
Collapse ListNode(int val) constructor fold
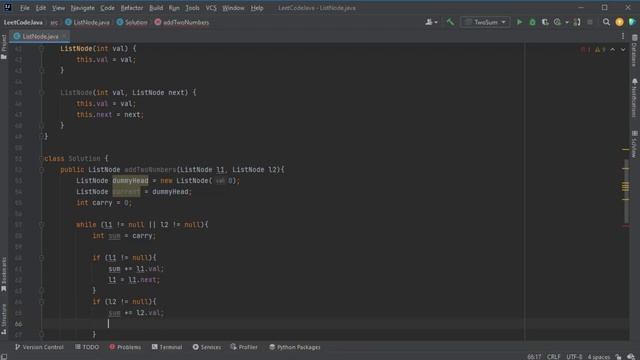tap(41, 49)
